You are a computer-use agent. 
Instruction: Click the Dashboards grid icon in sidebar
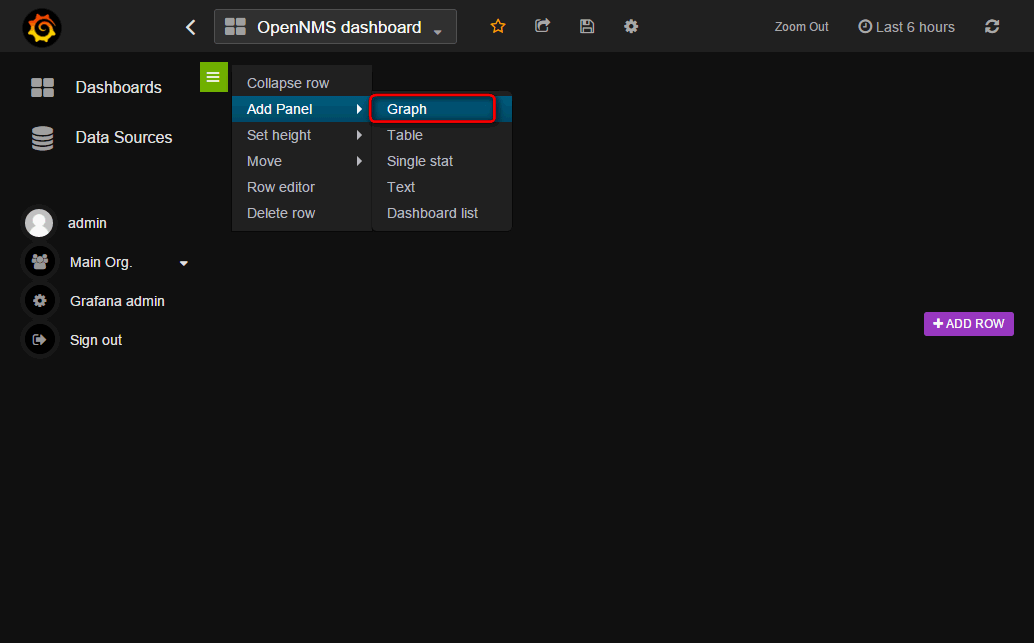tap(42, 87)
